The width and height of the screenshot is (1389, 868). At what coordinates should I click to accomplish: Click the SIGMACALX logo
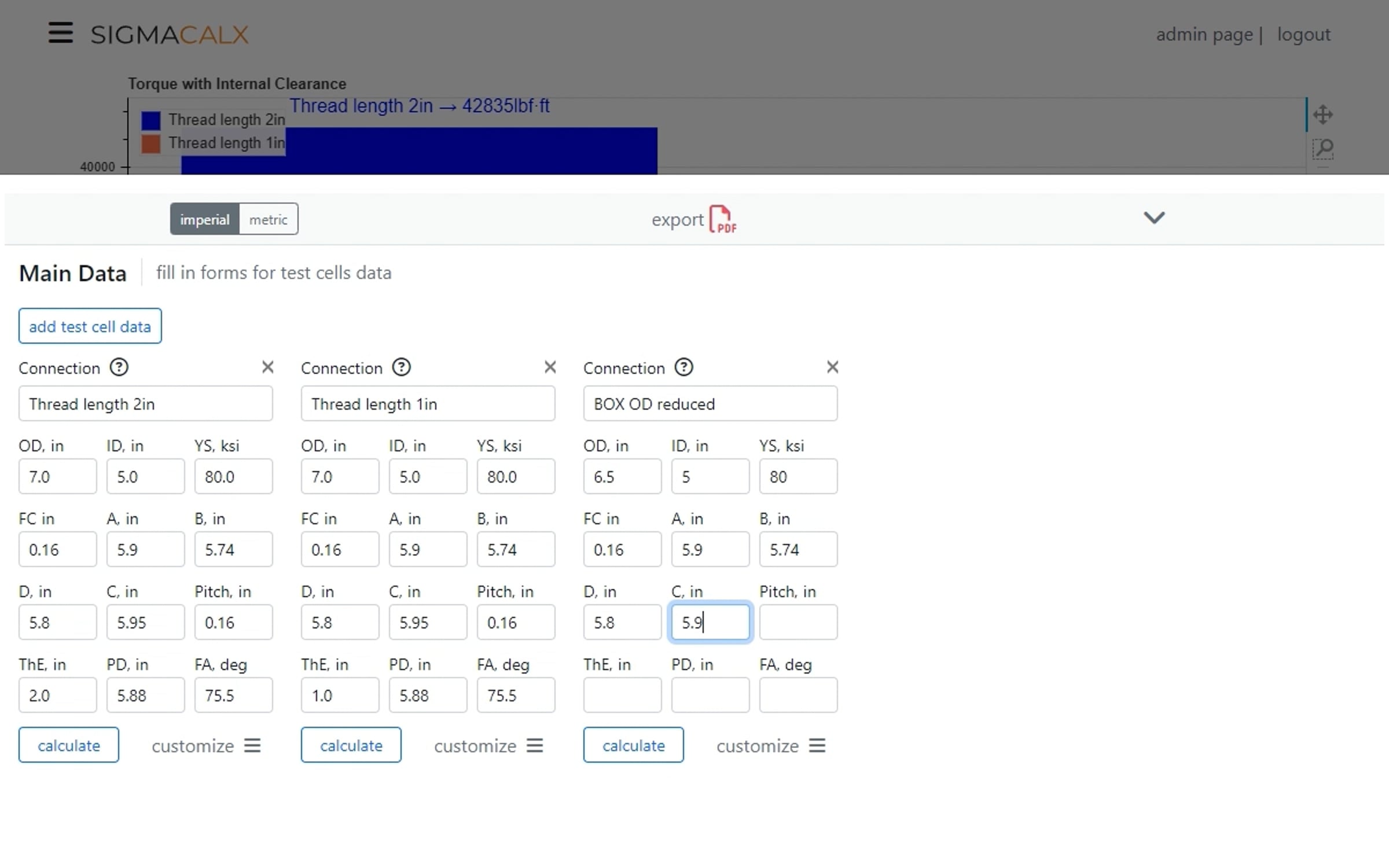pos(170,35)
